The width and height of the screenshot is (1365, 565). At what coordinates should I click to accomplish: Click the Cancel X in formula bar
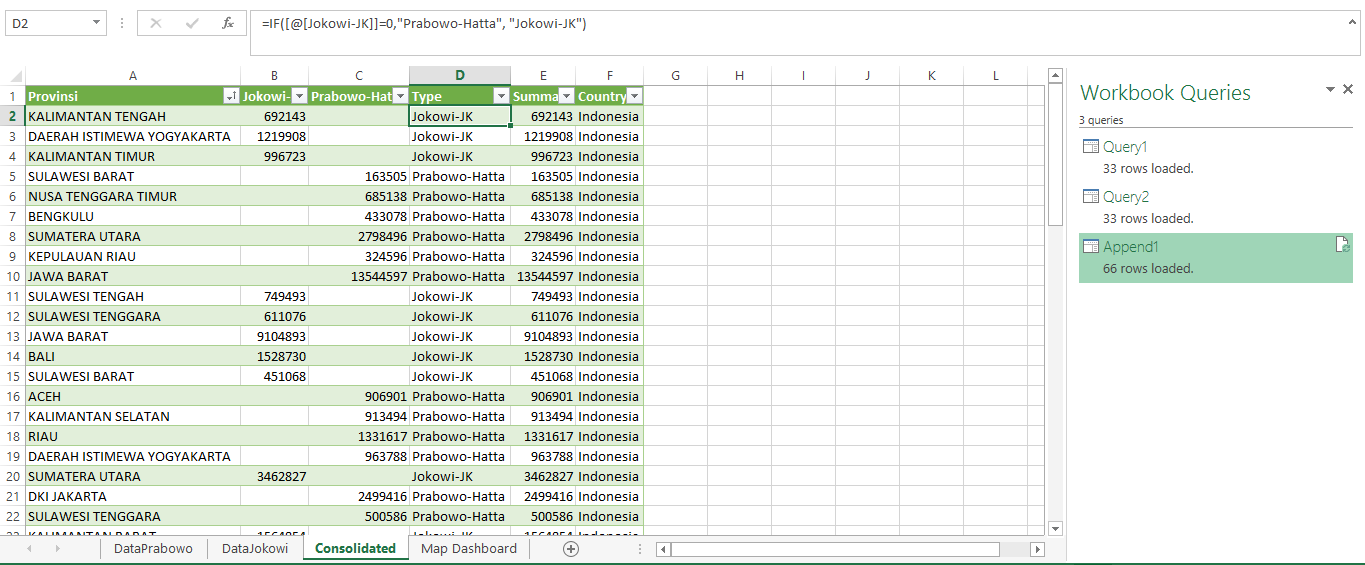(156, 23)
